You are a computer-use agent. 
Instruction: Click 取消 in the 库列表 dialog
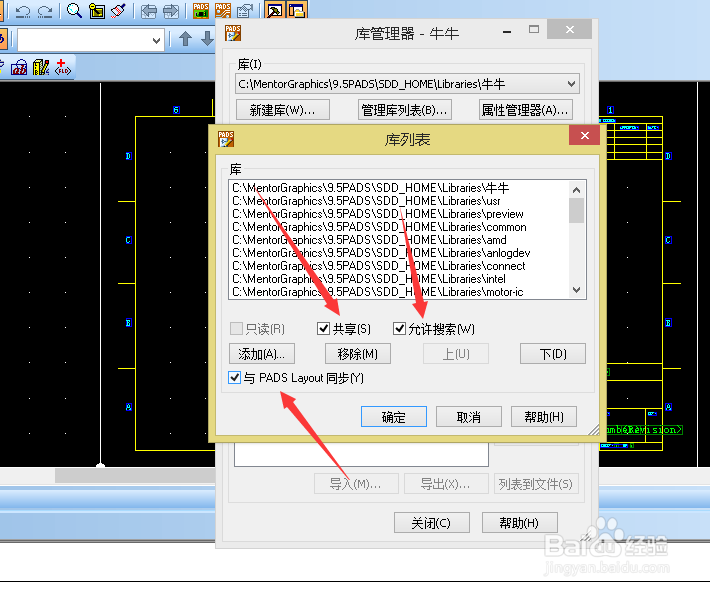(469, 416)
